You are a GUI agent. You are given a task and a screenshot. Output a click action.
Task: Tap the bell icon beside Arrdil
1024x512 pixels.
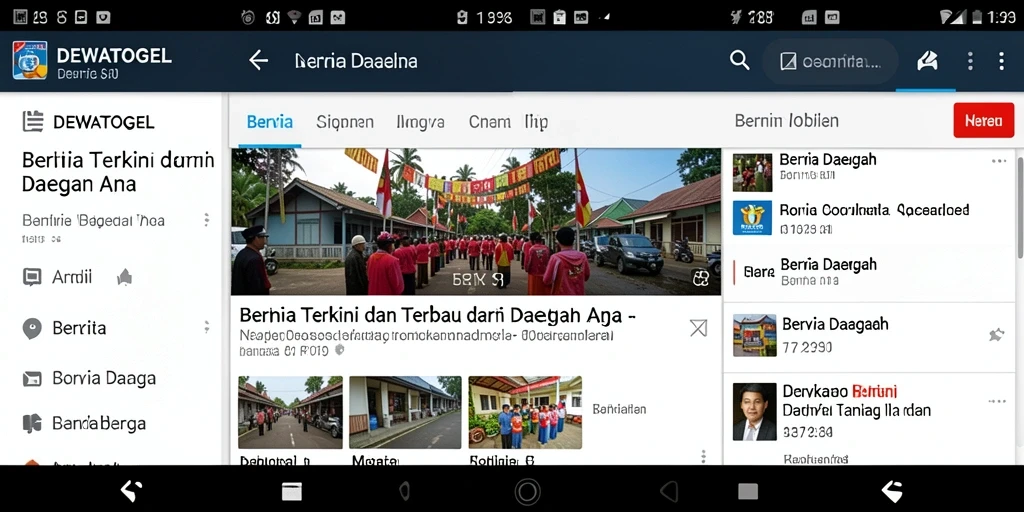[x=124, y=278]
